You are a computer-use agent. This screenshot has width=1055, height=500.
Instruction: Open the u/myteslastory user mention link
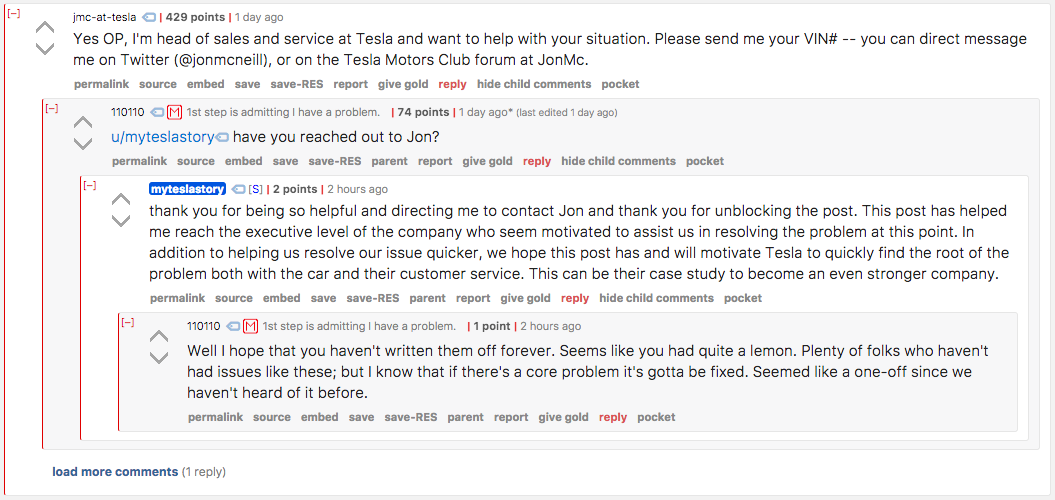coord(163,137)
